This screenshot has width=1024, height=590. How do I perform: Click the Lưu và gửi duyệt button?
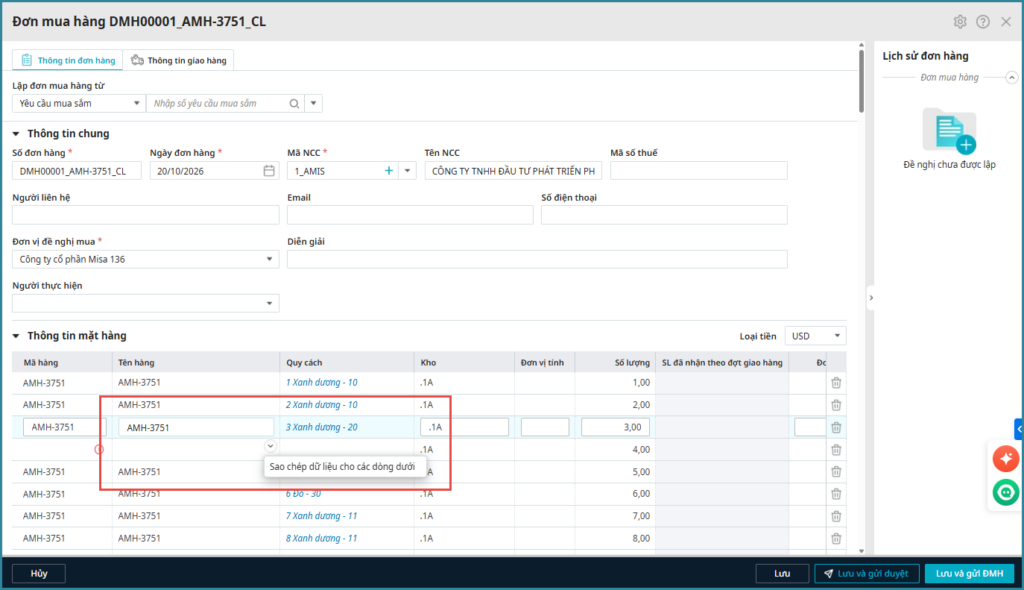point(866,574)
